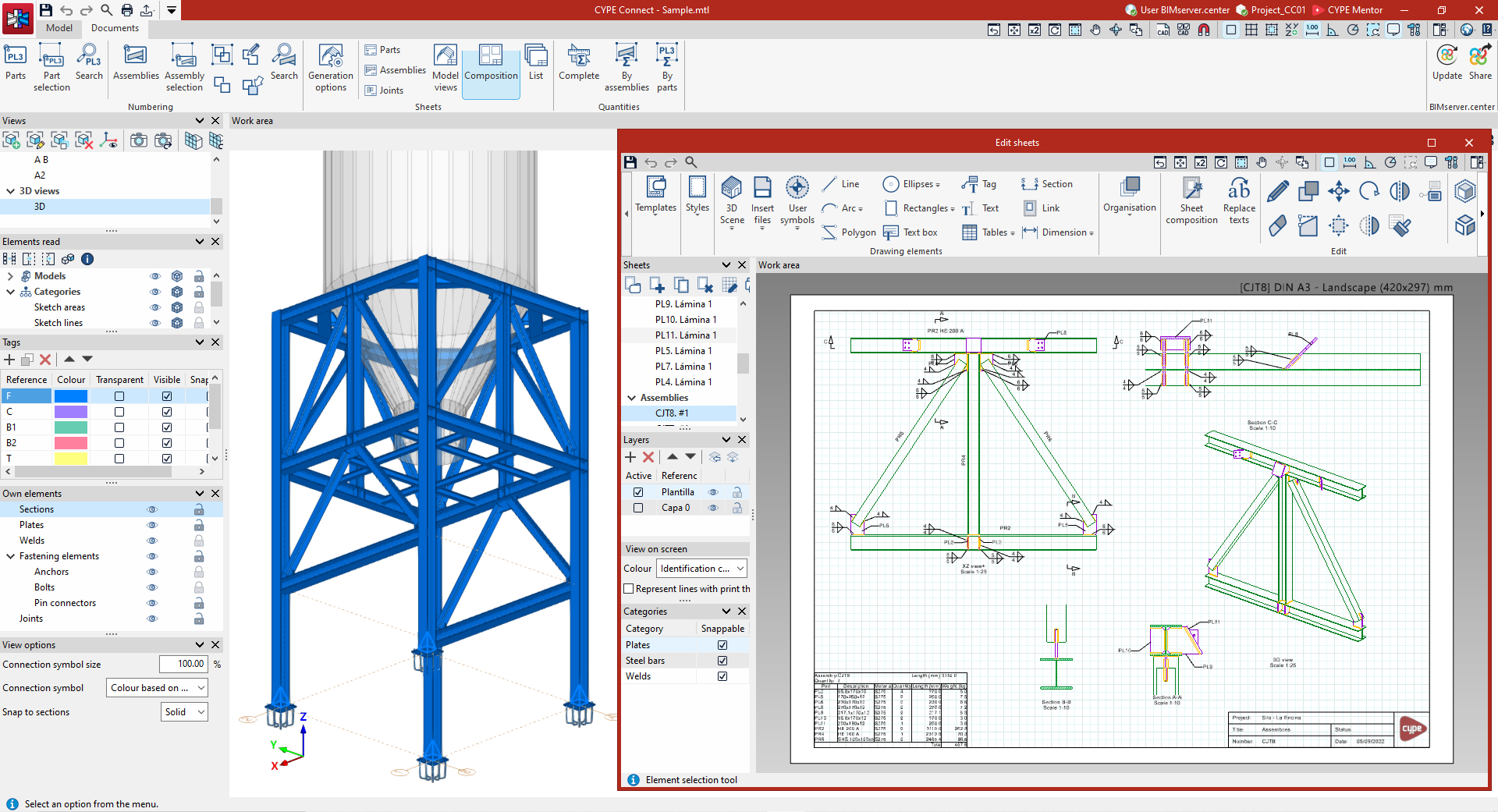Click the Replace texts icon
The image size is (1498, 812).
point(1239,200)
